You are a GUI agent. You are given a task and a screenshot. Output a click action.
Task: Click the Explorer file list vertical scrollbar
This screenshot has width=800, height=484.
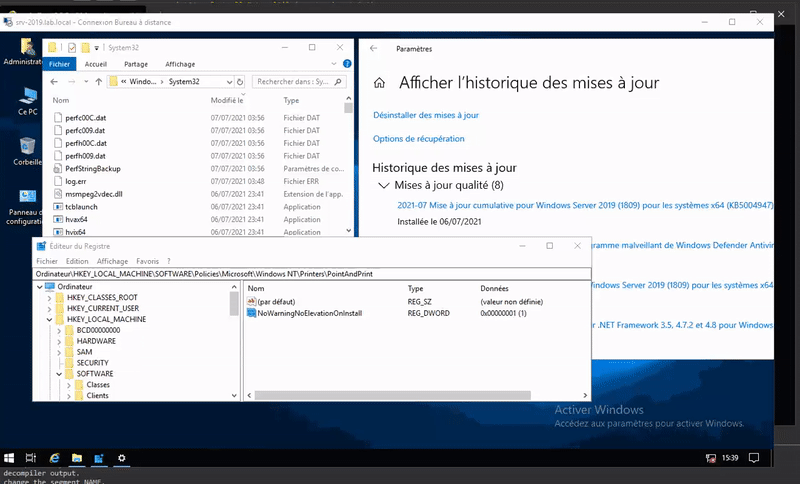point(348,108)
